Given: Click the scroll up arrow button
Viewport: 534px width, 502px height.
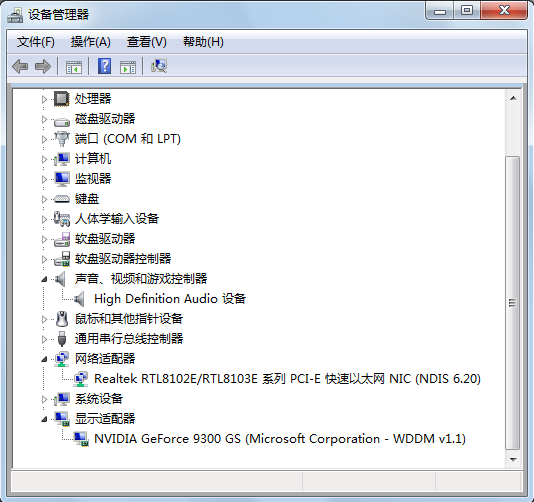Looking at the screenshot, I should 513,98.
